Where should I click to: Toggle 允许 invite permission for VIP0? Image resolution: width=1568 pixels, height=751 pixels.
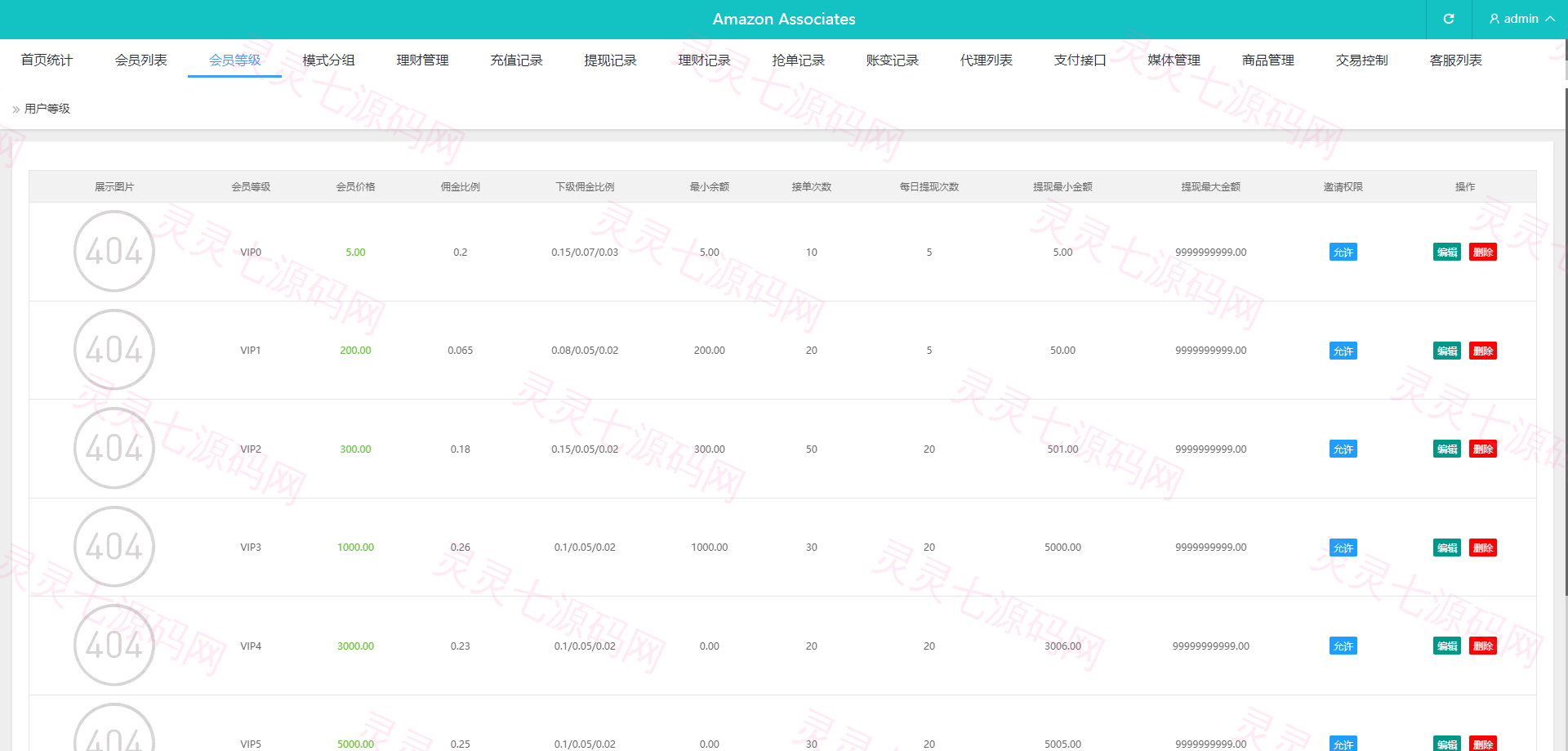pyautogui.click(x=1343, y=252)
